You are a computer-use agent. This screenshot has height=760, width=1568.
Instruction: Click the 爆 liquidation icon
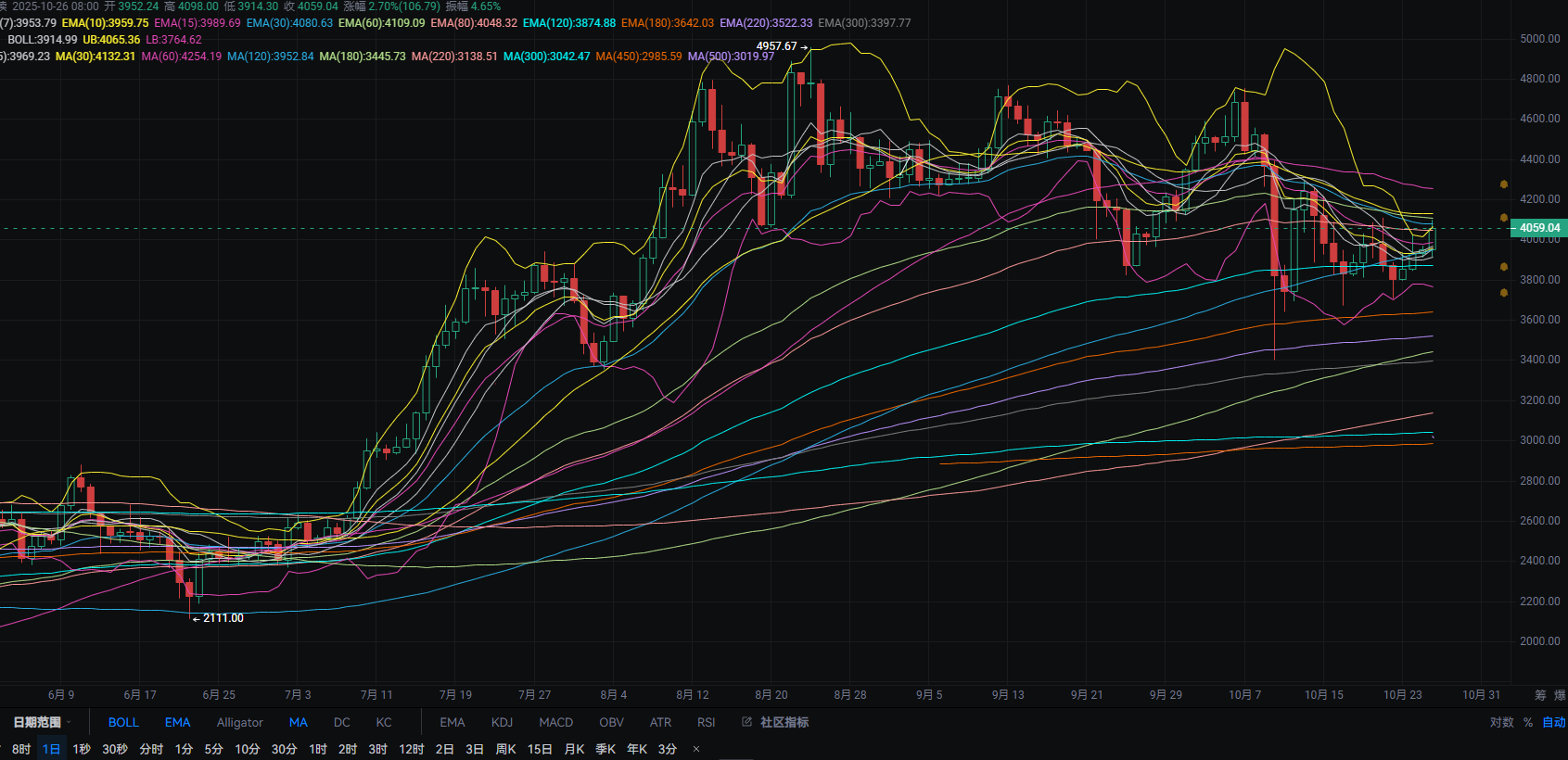click(x=1560, y=694)
